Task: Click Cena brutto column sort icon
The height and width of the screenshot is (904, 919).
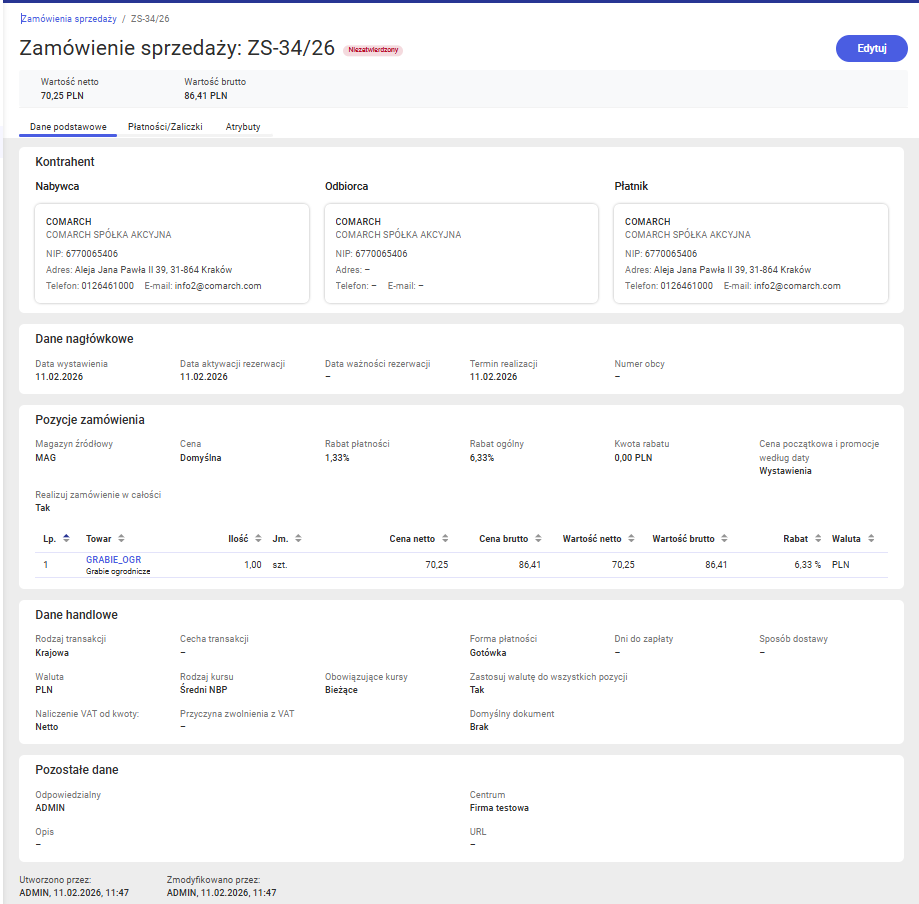Action: point(538,539)
